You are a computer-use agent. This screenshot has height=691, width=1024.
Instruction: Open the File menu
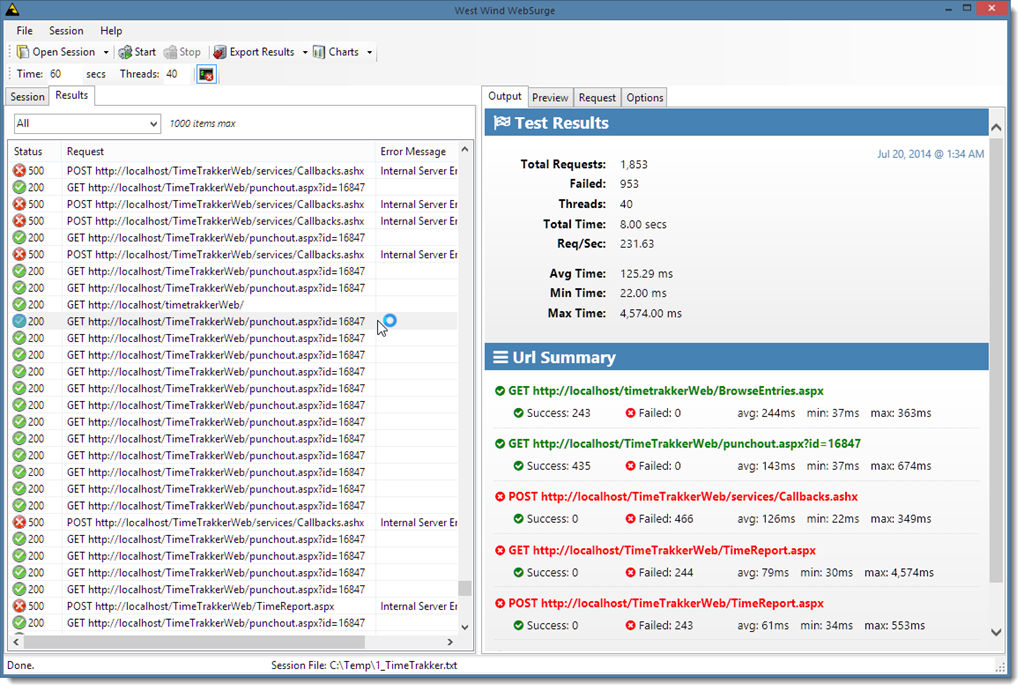24,31
